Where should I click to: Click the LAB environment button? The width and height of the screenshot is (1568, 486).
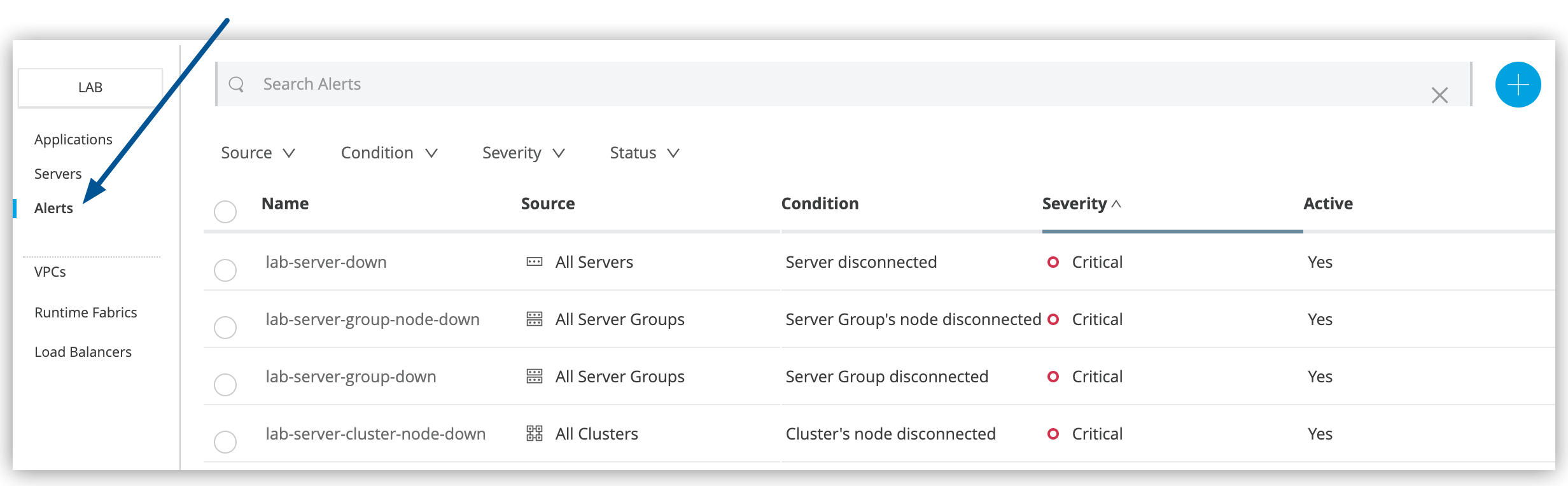tap(90, 88)
